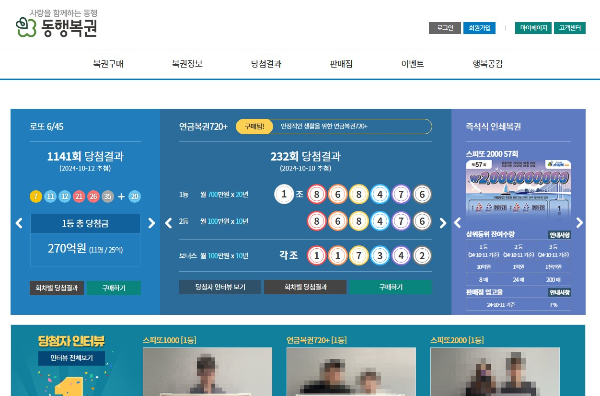Click the blue lotto ball number 11
The width and height of the screenshot is (600, 396).
(x=50, y=196)
